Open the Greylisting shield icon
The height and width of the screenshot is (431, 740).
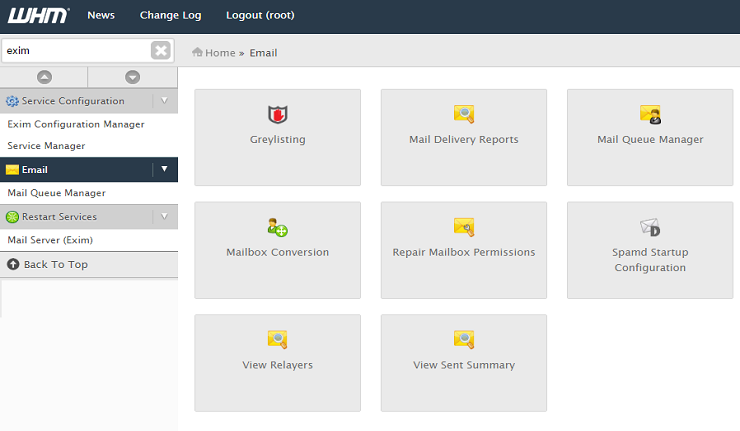pos(277,114)
